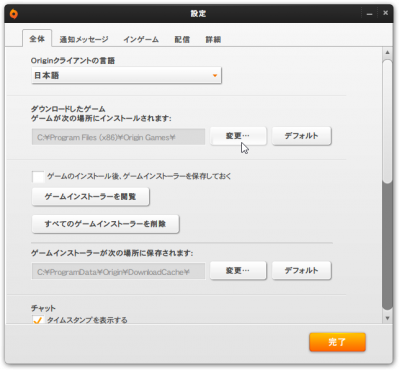Click すべてのゲームインストーラーを削除 button
Image resolution: width=399 pixels, height=370 pixels.
[x=105, y=224]
